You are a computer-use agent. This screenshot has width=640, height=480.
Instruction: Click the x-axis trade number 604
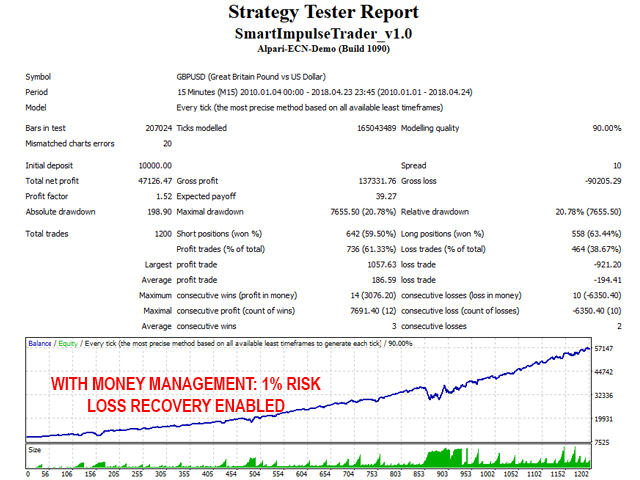click(301, 474)
